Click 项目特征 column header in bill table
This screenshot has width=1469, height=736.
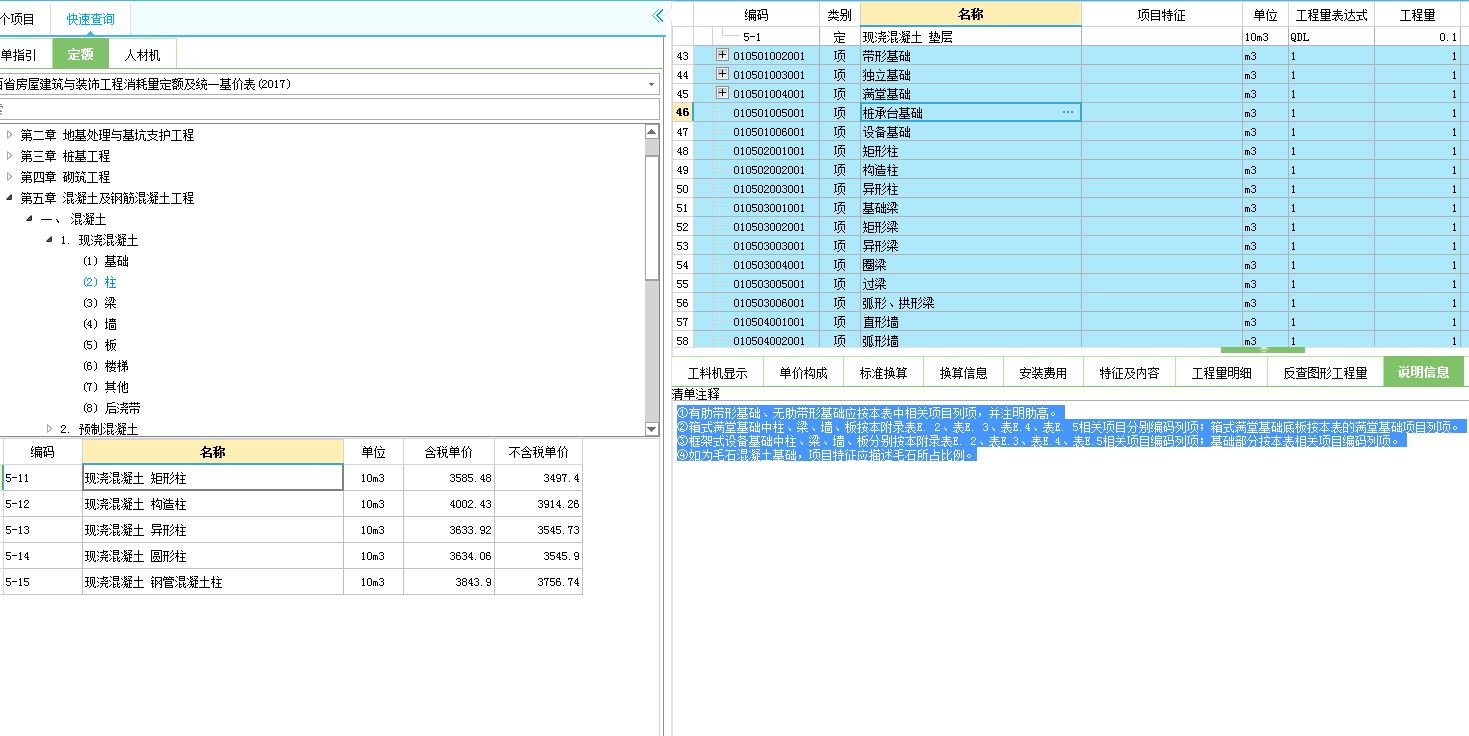1161,15
